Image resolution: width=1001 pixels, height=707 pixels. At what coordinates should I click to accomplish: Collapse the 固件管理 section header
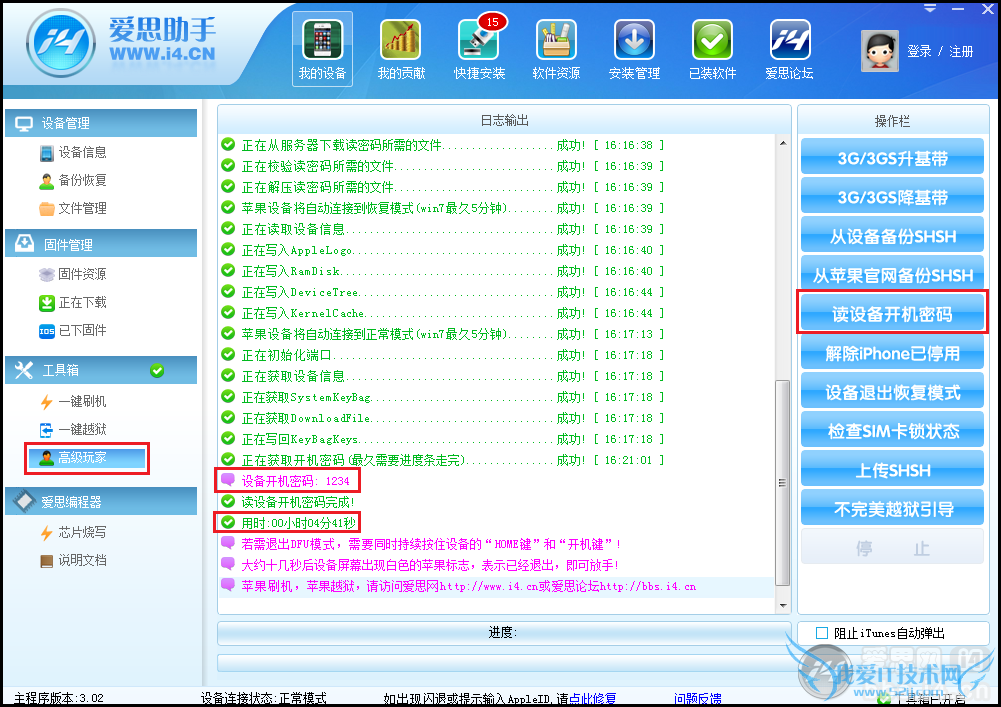tap(101, 243)
